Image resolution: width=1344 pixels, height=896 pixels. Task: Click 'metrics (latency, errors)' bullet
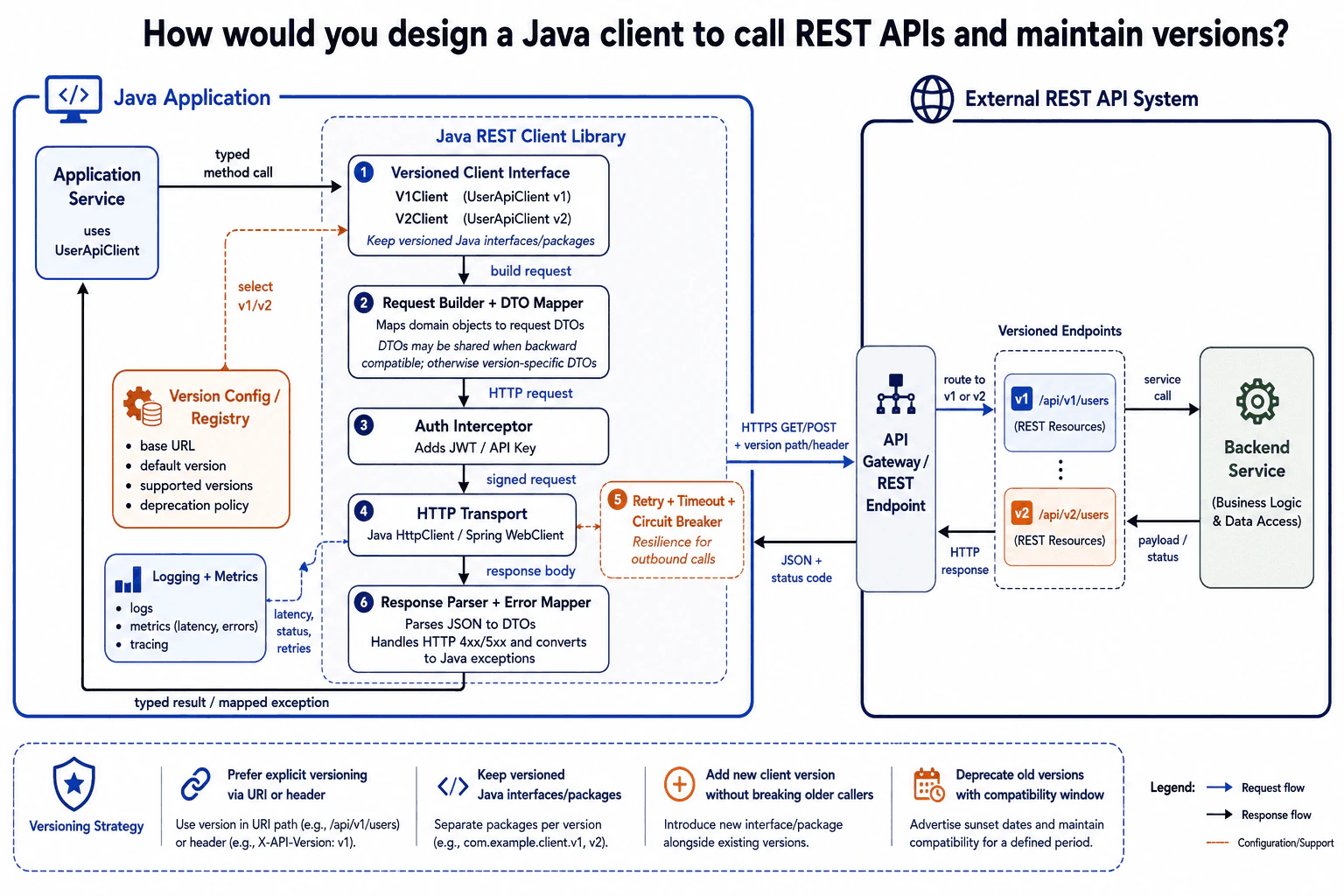pos(192,626)
